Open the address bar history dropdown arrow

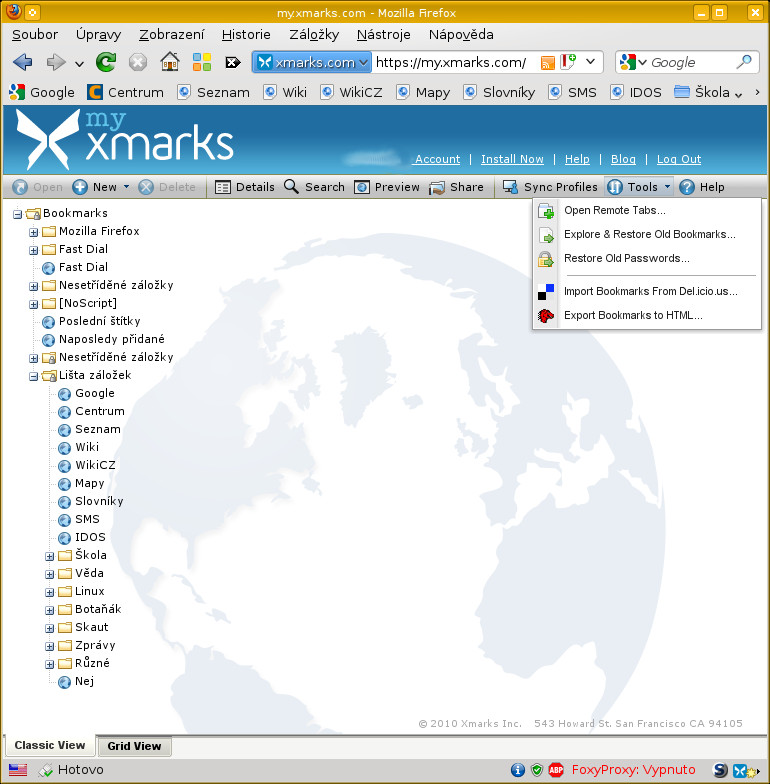tap(590, 62)
